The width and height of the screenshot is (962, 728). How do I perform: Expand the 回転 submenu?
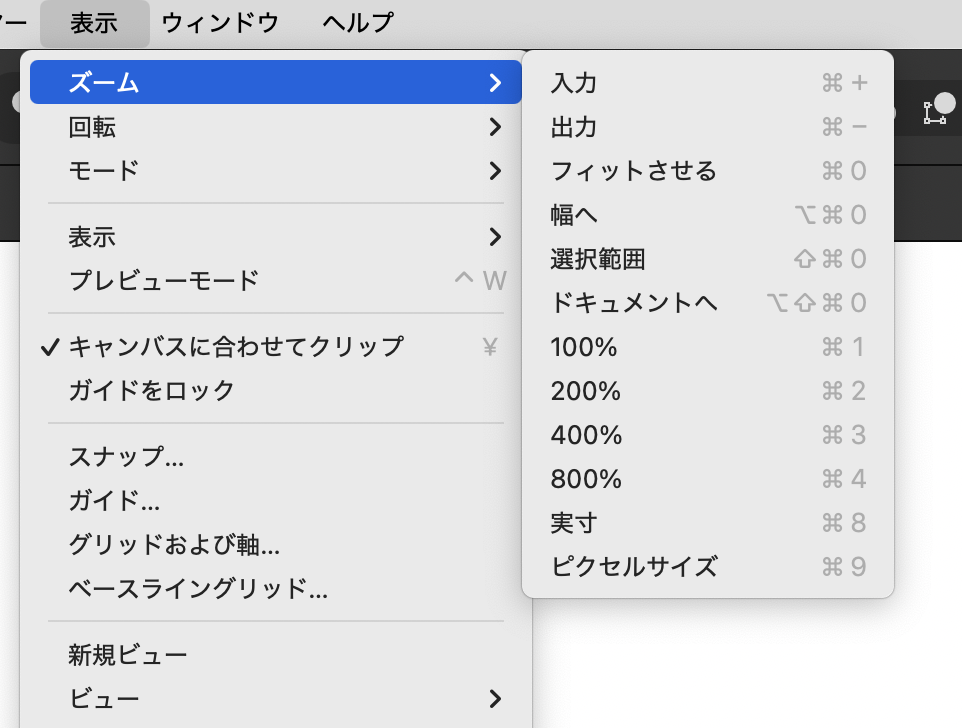[92, 127]
